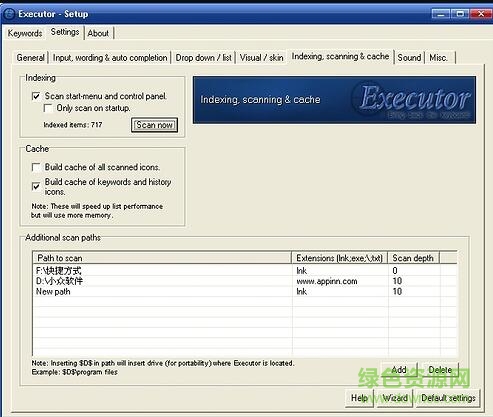Open the Settings tab

click(65, 32)
